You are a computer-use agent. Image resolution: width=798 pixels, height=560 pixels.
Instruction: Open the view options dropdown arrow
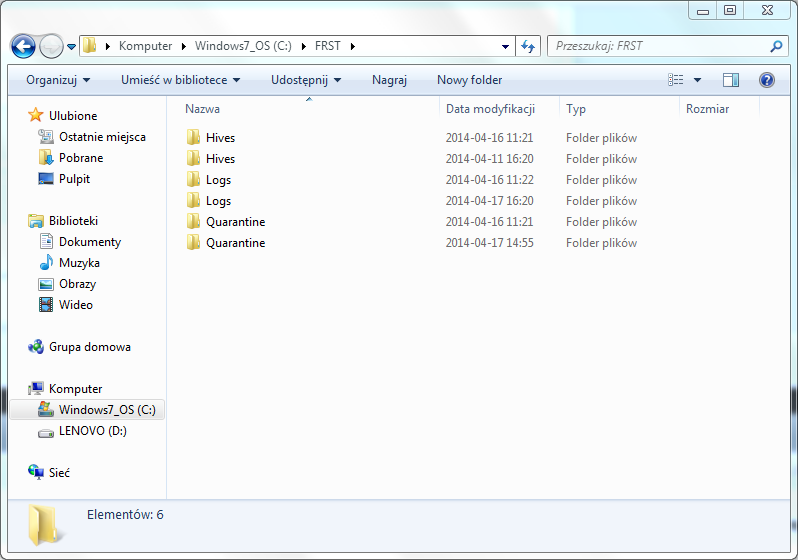point(697,80)
